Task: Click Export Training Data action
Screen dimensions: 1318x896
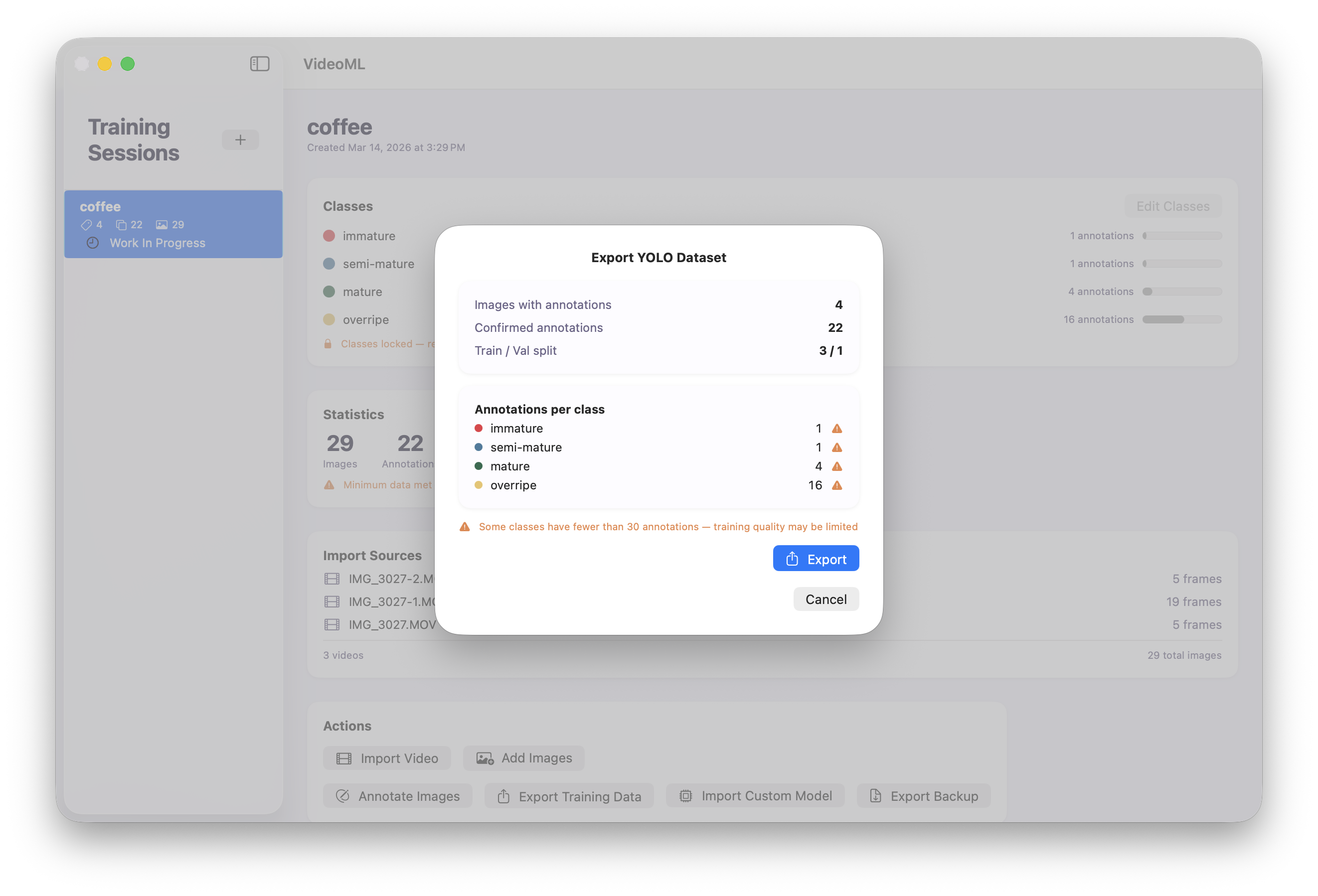Action: pyautogui.click(x=569, y=796)
